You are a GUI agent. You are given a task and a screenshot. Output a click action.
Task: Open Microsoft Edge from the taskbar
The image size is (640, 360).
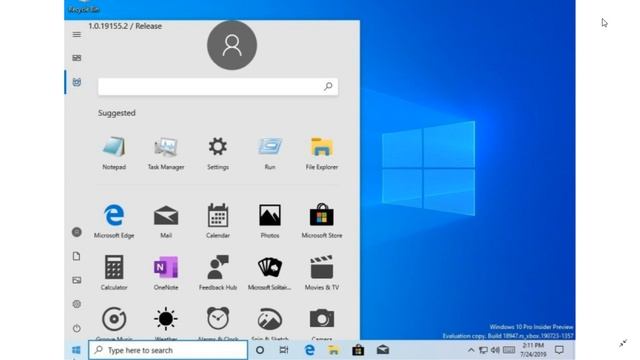coord(309,350)
